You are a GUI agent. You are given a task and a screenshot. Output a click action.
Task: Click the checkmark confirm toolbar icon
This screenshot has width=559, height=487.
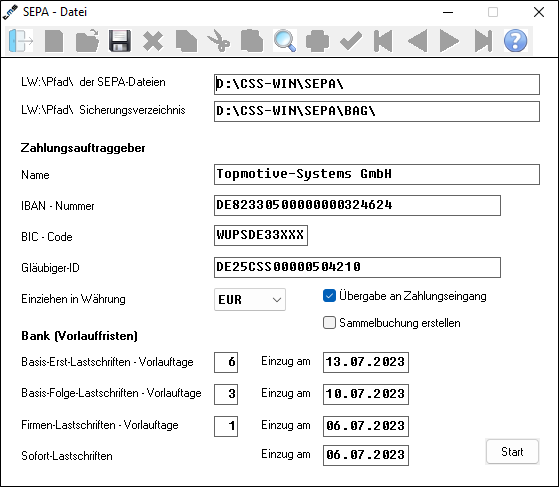[x=351, y=41]
